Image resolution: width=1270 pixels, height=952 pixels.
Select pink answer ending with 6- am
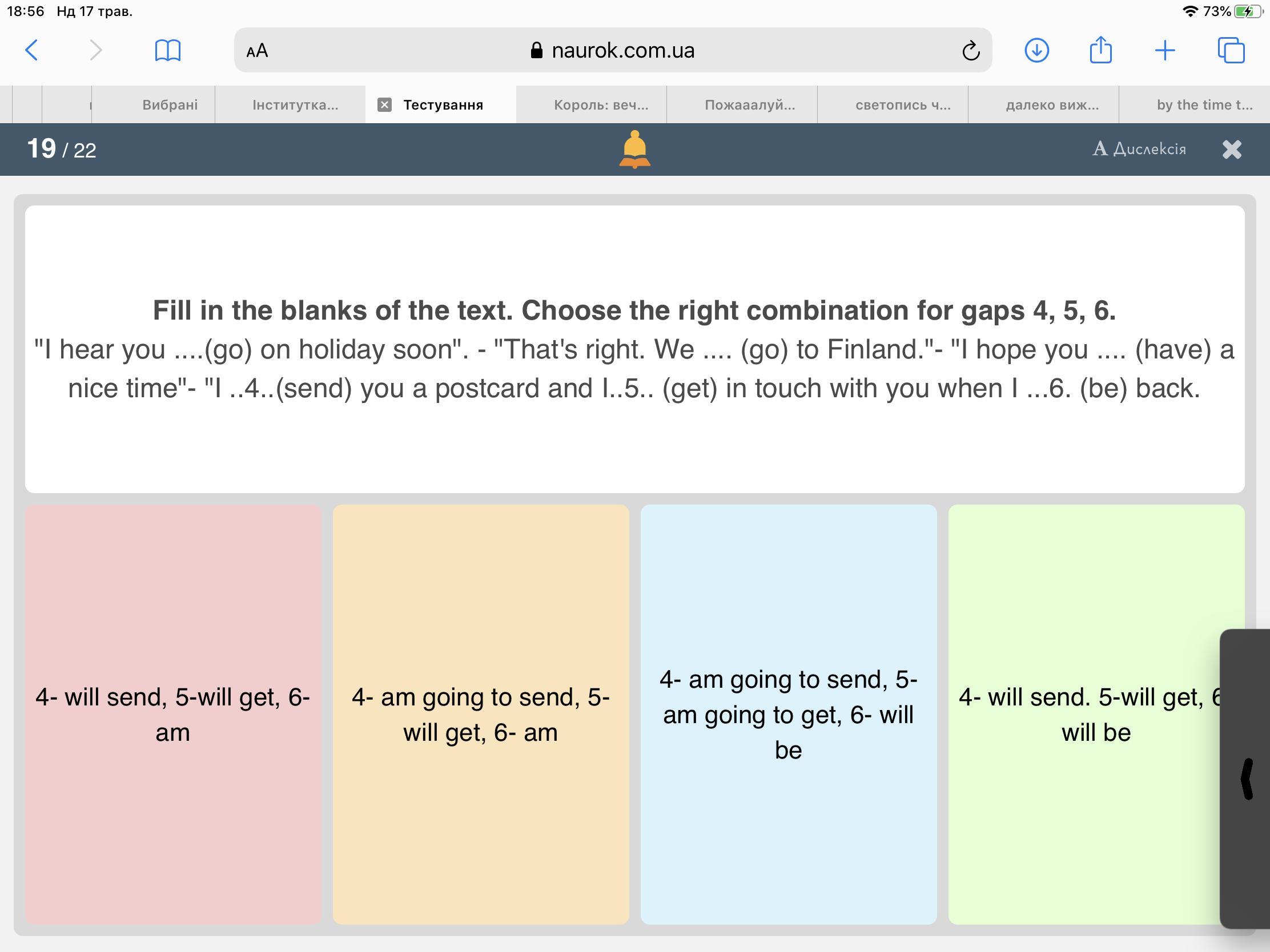point(173,714)
